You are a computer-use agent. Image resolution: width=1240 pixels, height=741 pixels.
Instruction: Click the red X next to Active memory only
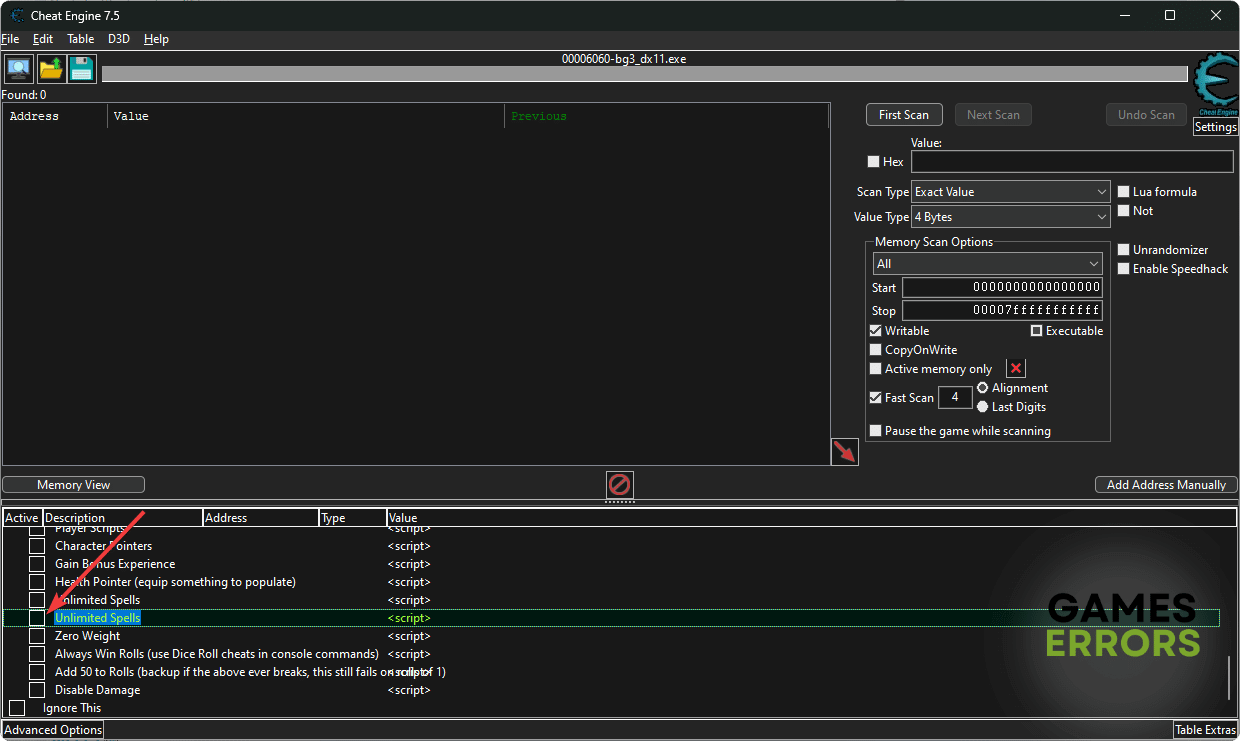pos(1016,369)
